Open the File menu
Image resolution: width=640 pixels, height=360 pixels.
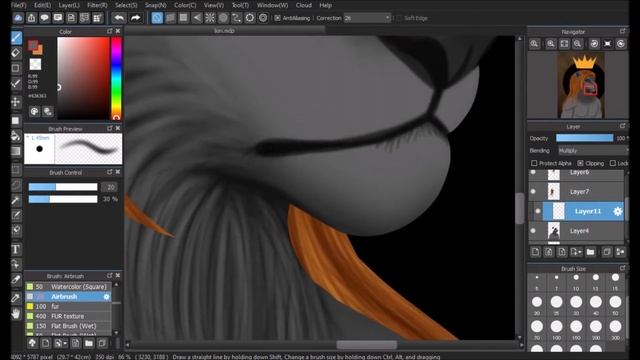click(18, 5)
